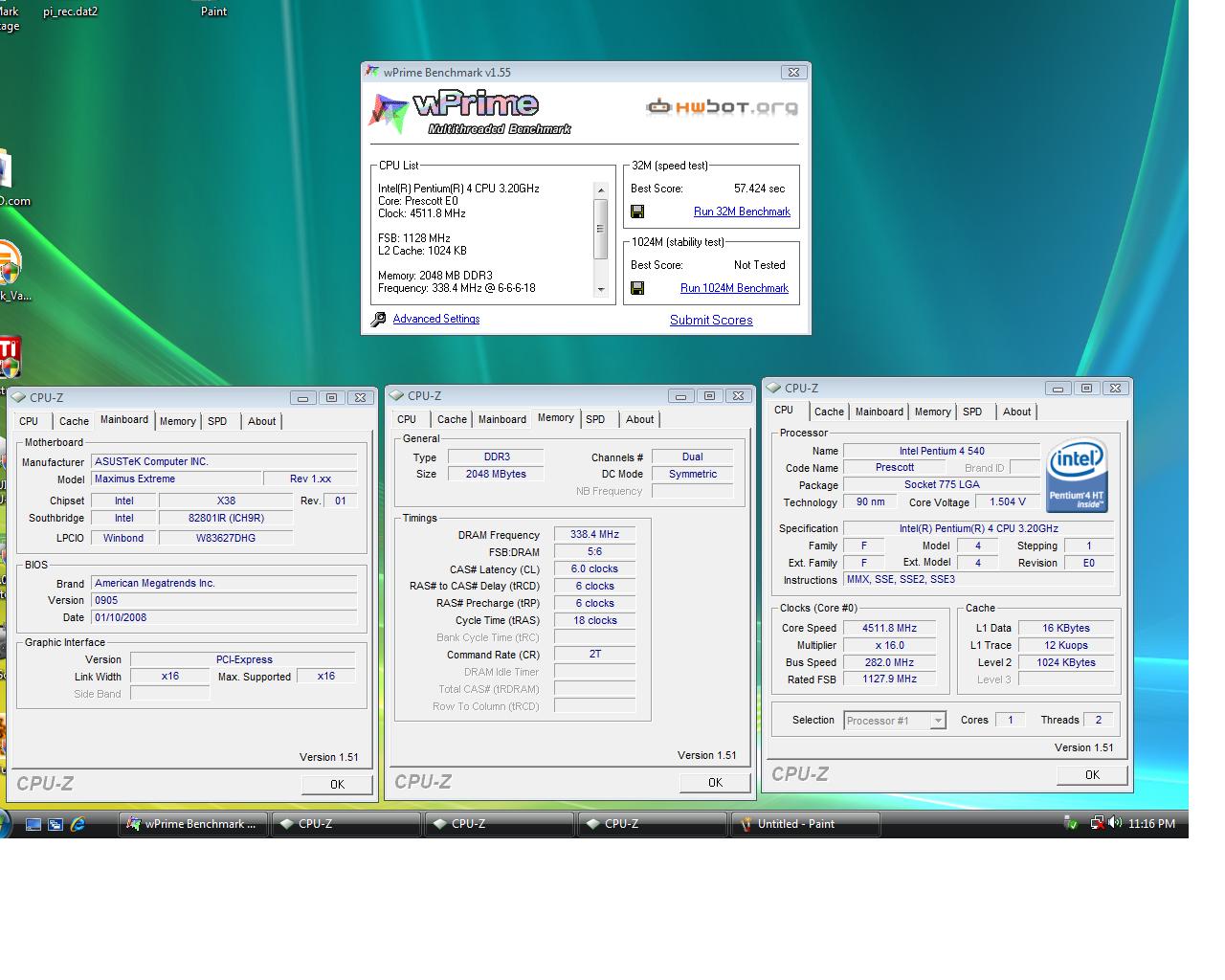
Task: Click OK in Memory CPU-Z window
Action: pos(715,782)
